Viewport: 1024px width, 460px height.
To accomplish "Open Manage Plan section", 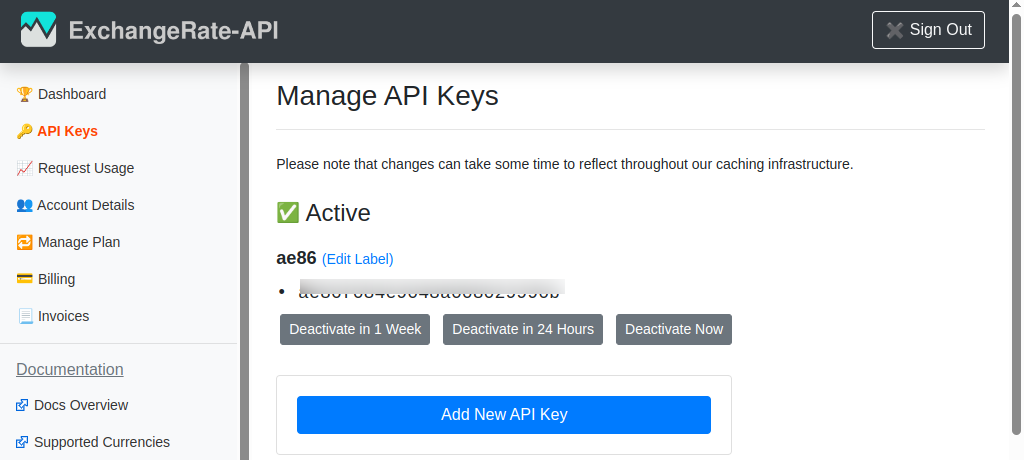I will coord(79,242).
